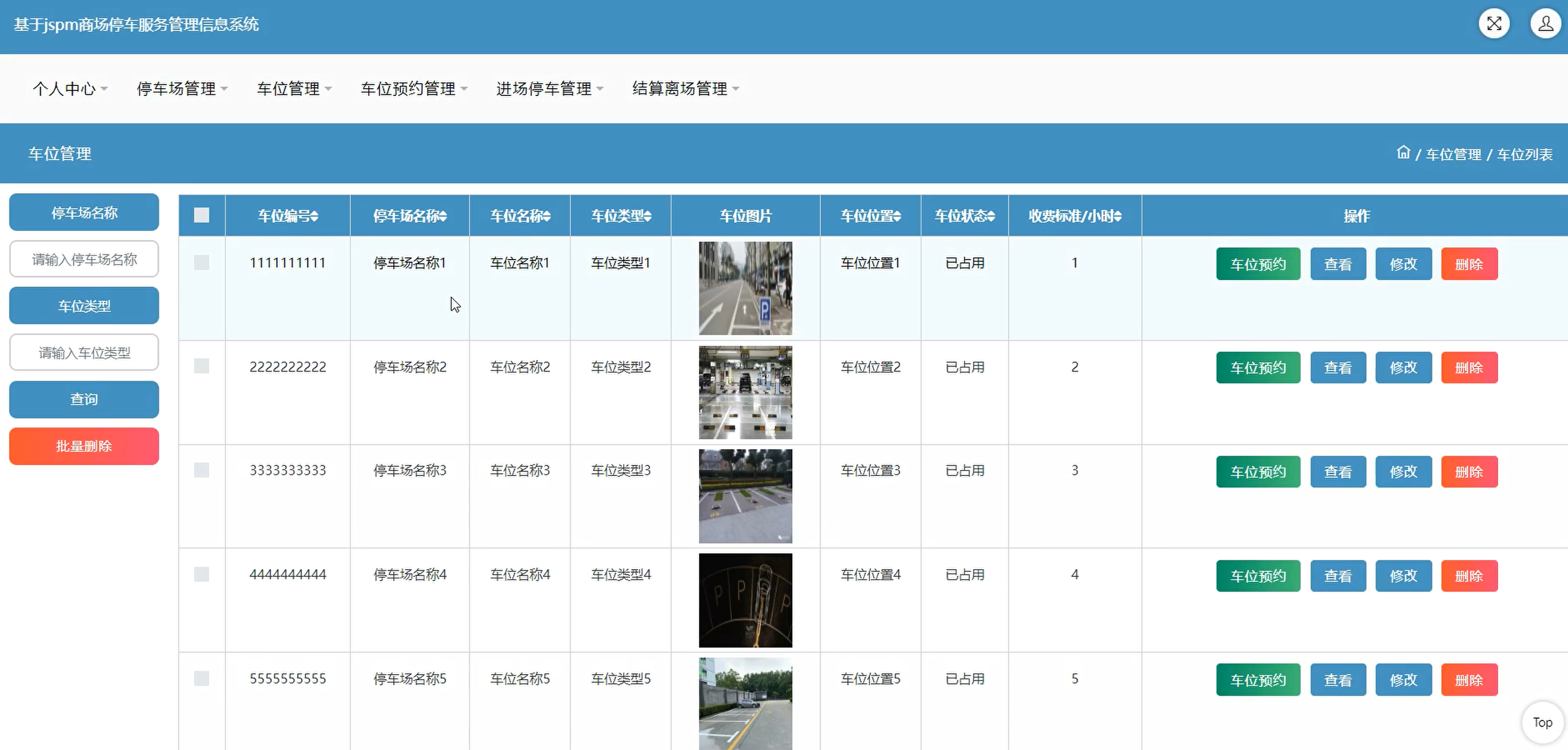Click 车位预约 for row 车位名称1
This screenshot has width=1568, height=750.
[x=1258, y=264]
